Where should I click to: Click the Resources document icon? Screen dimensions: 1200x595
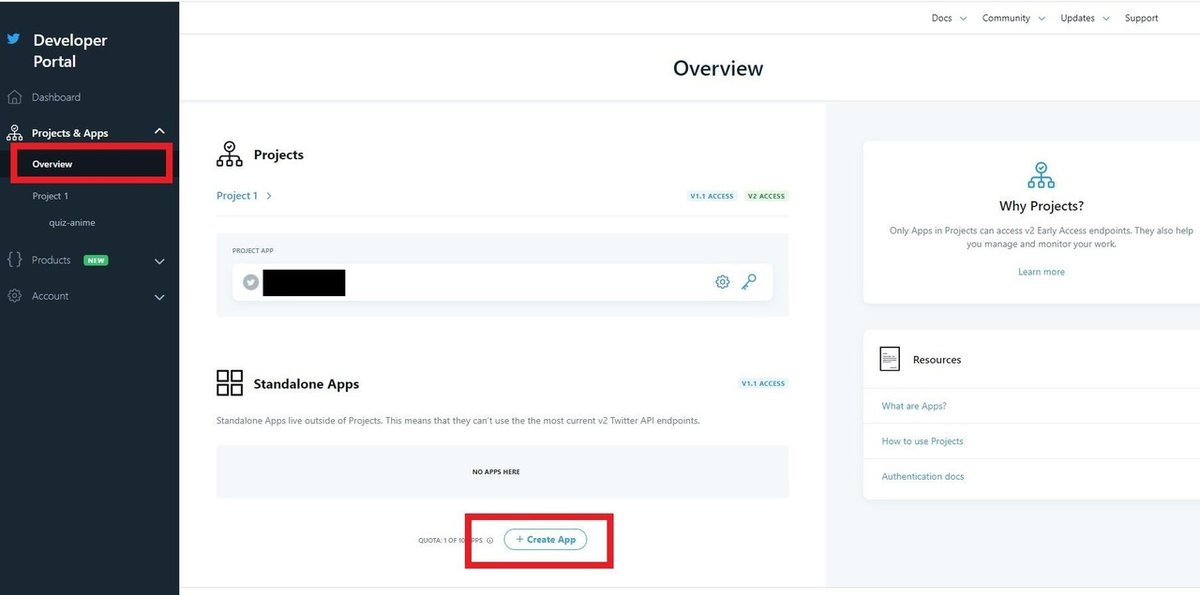[x=890, y=359]
